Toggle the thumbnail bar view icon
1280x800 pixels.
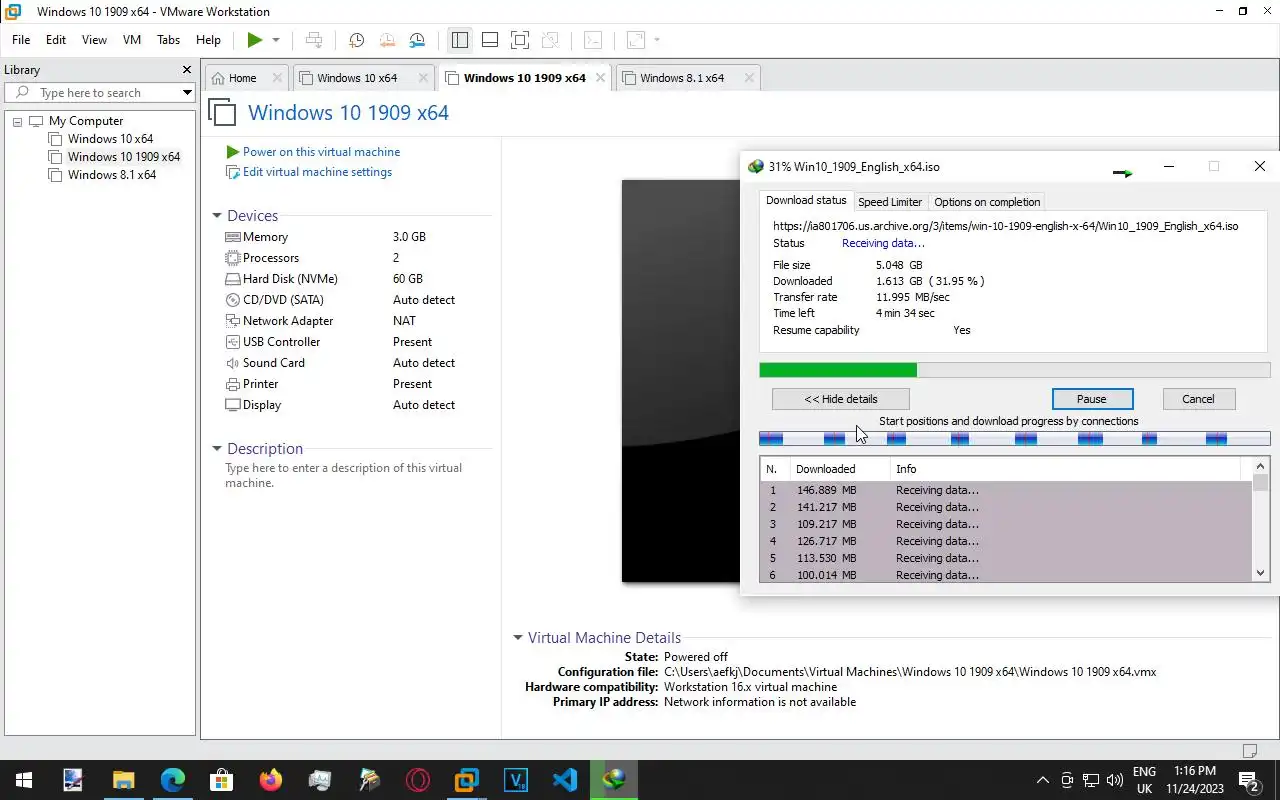(x=490, y=40)
